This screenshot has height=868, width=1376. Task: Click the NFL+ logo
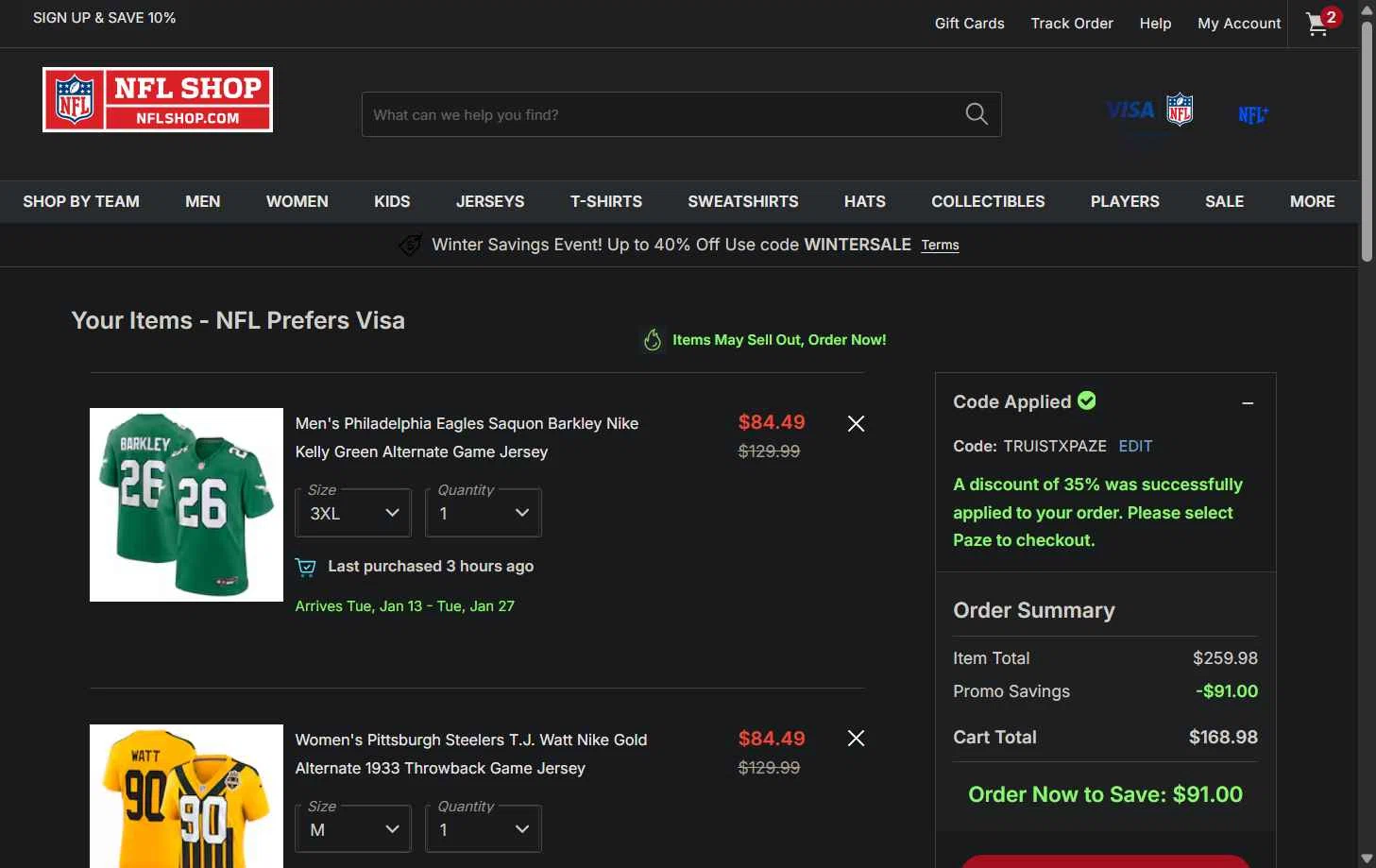click(x=1253, y=115)
